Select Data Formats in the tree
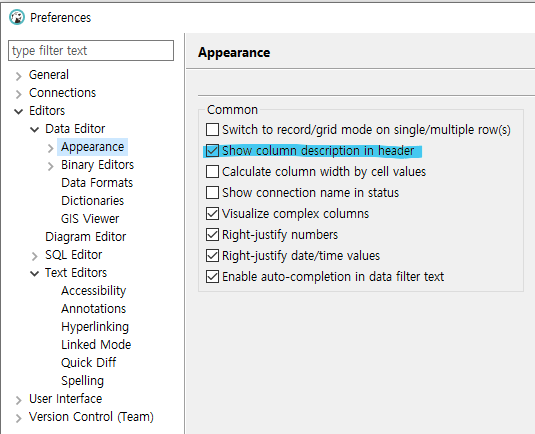 click(x=97, y=183)
